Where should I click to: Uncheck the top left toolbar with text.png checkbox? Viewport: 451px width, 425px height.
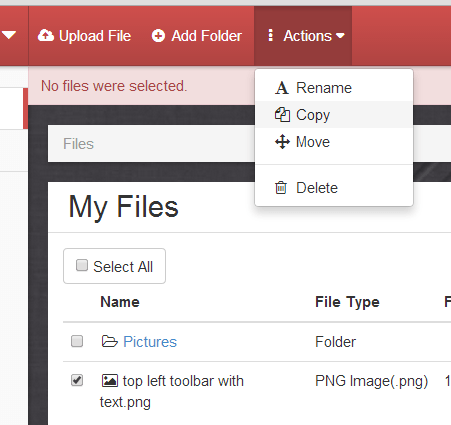point(77,380)
